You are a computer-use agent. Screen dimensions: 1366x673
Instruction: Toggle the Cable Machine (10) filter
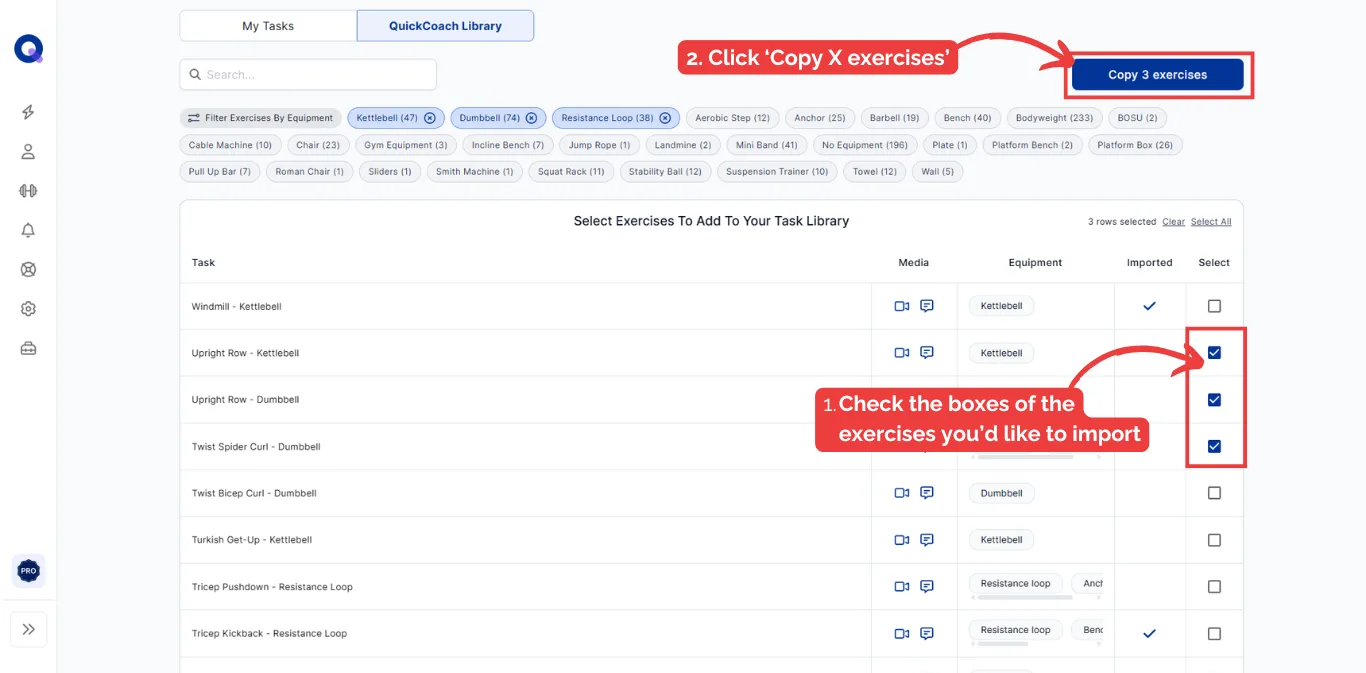(x=230, y=145)
